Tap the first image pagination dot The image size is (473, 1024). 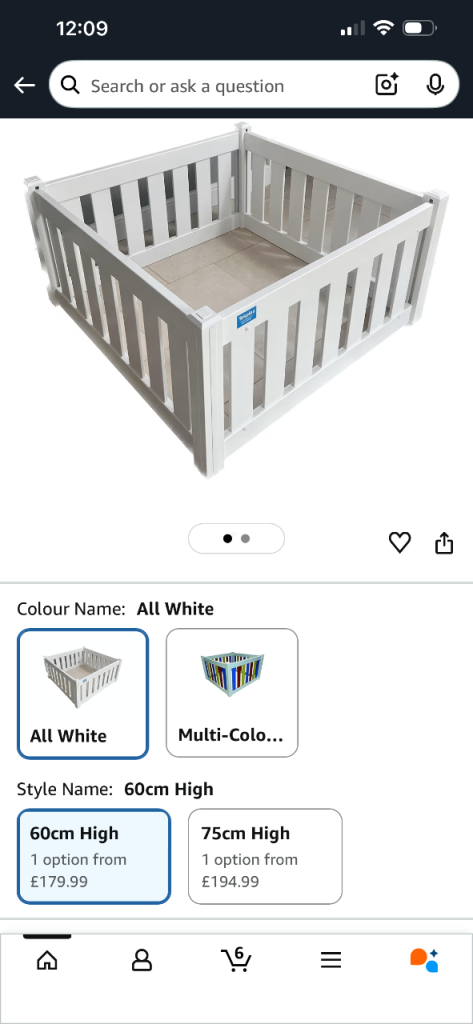[227, 539]
